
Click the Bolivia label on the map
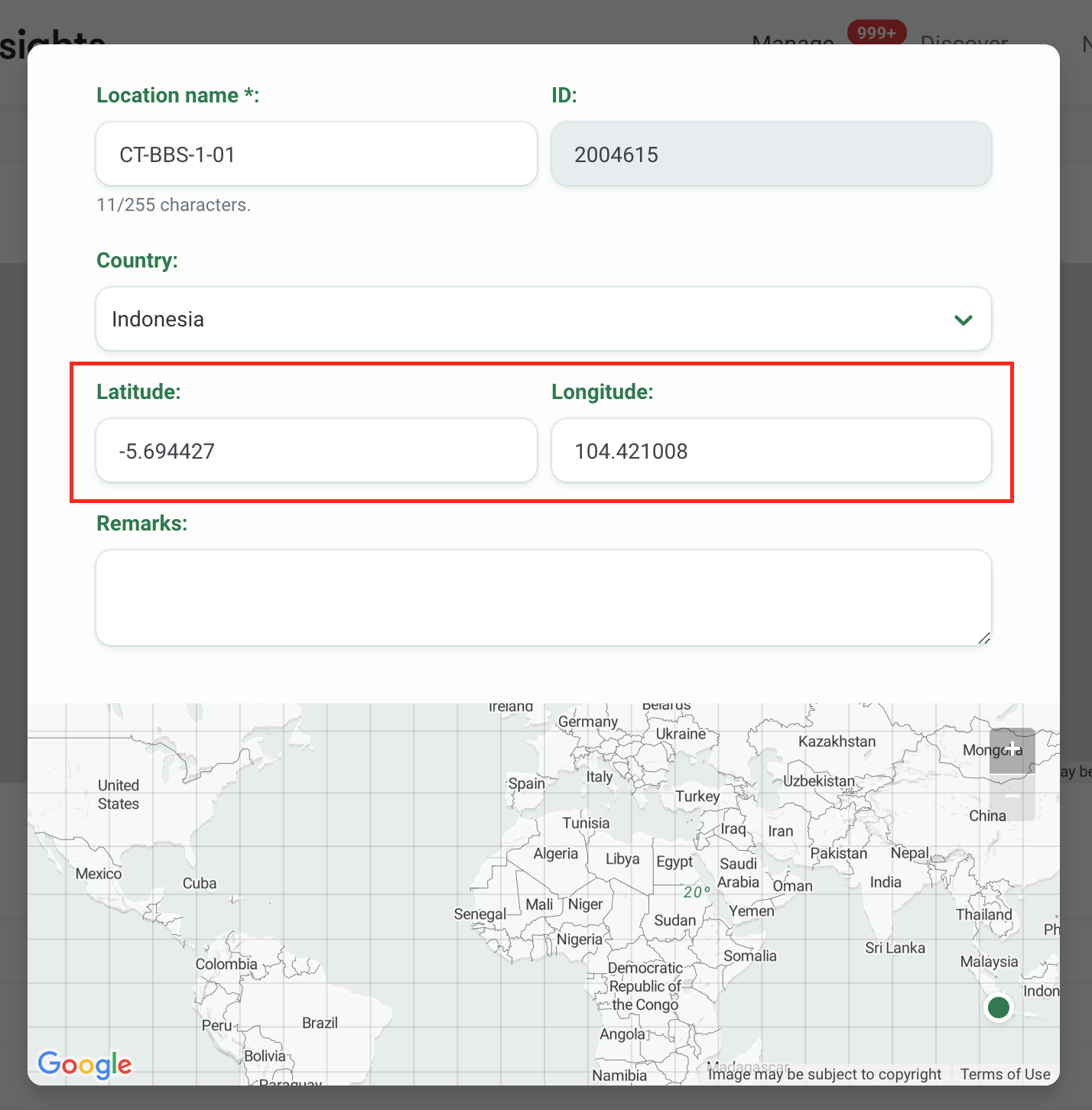[x=265, y=1056]
